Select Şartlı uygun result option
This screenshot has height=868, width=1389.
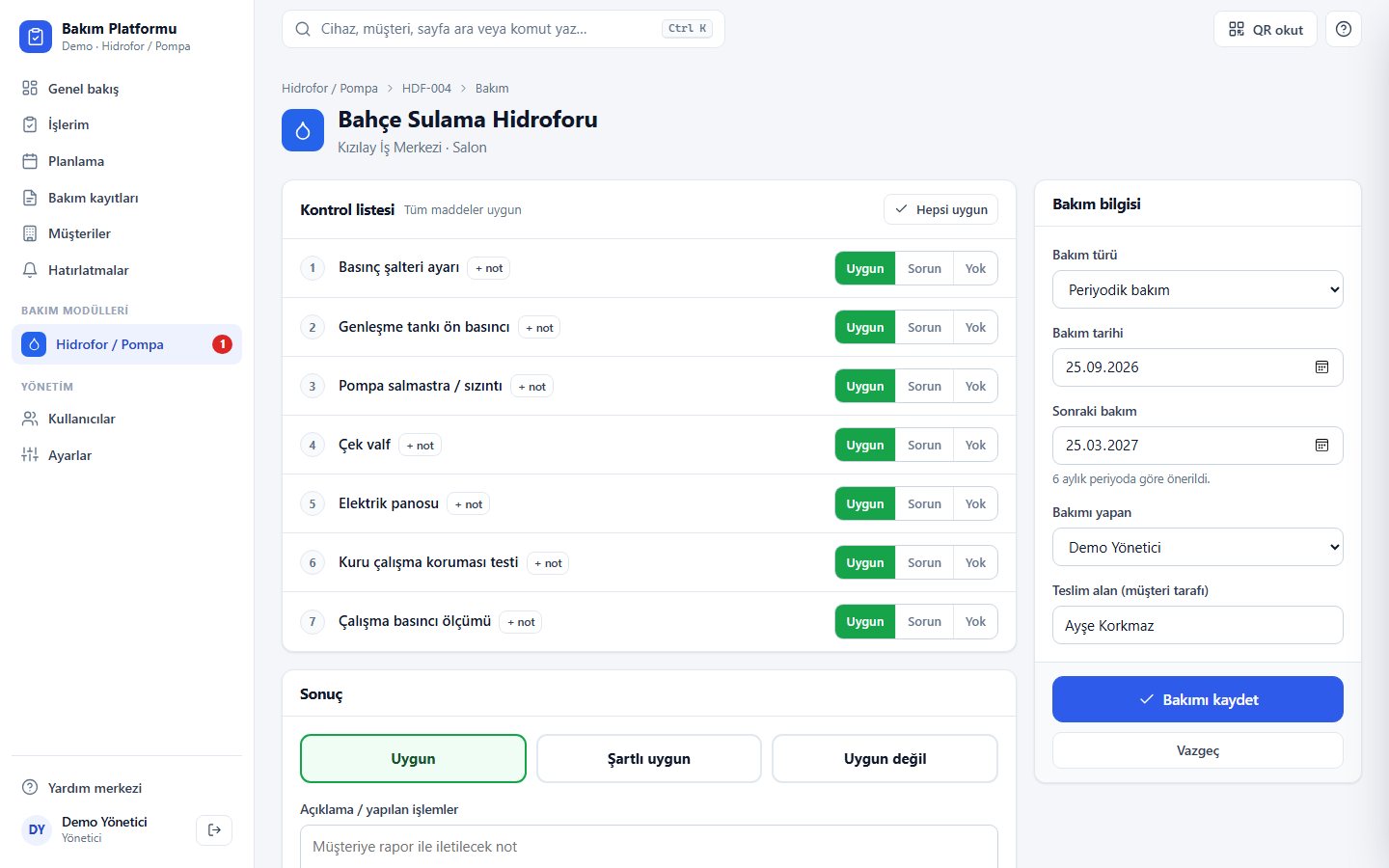point(649,759)
